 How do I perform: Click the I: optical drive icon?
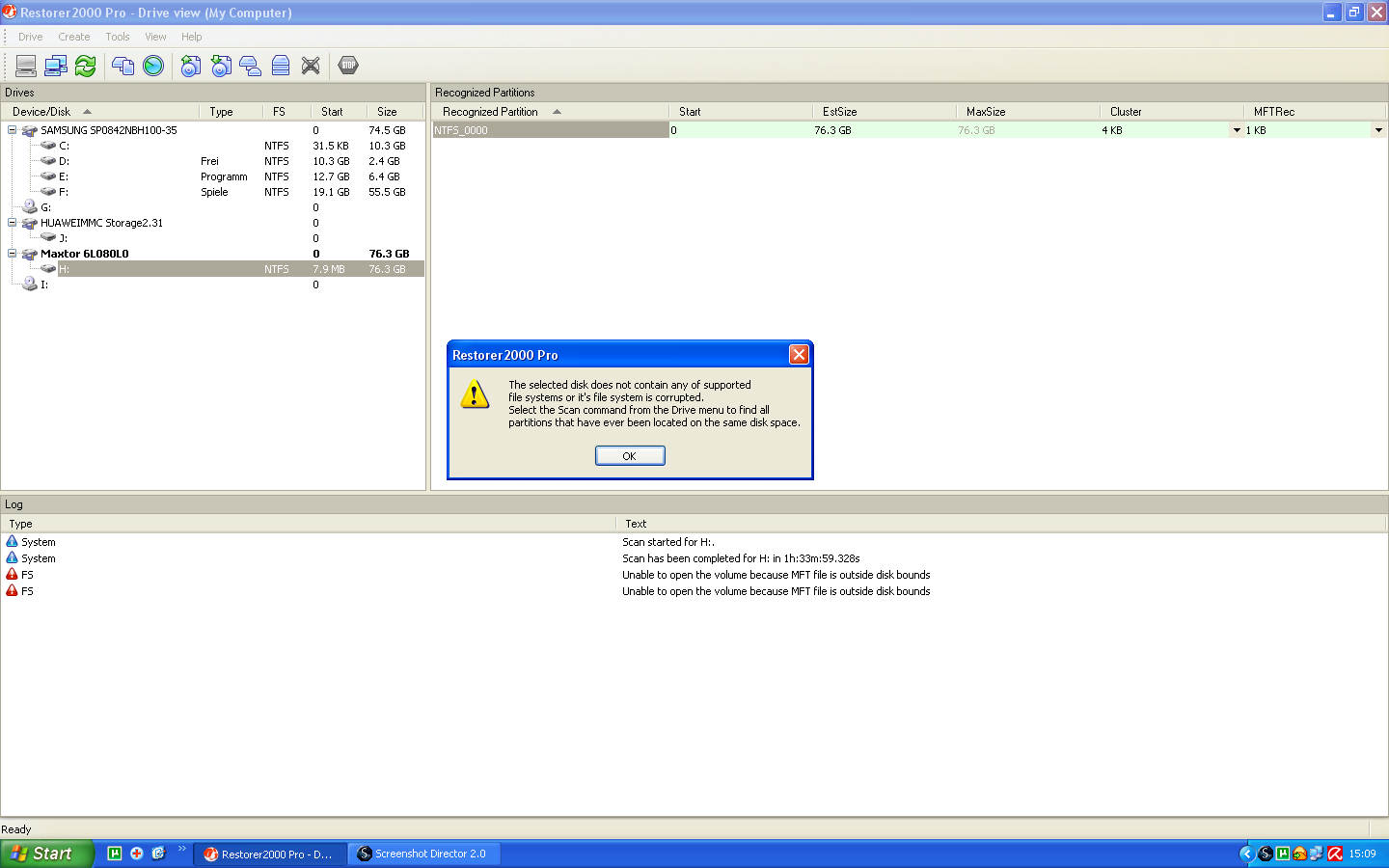30,285
